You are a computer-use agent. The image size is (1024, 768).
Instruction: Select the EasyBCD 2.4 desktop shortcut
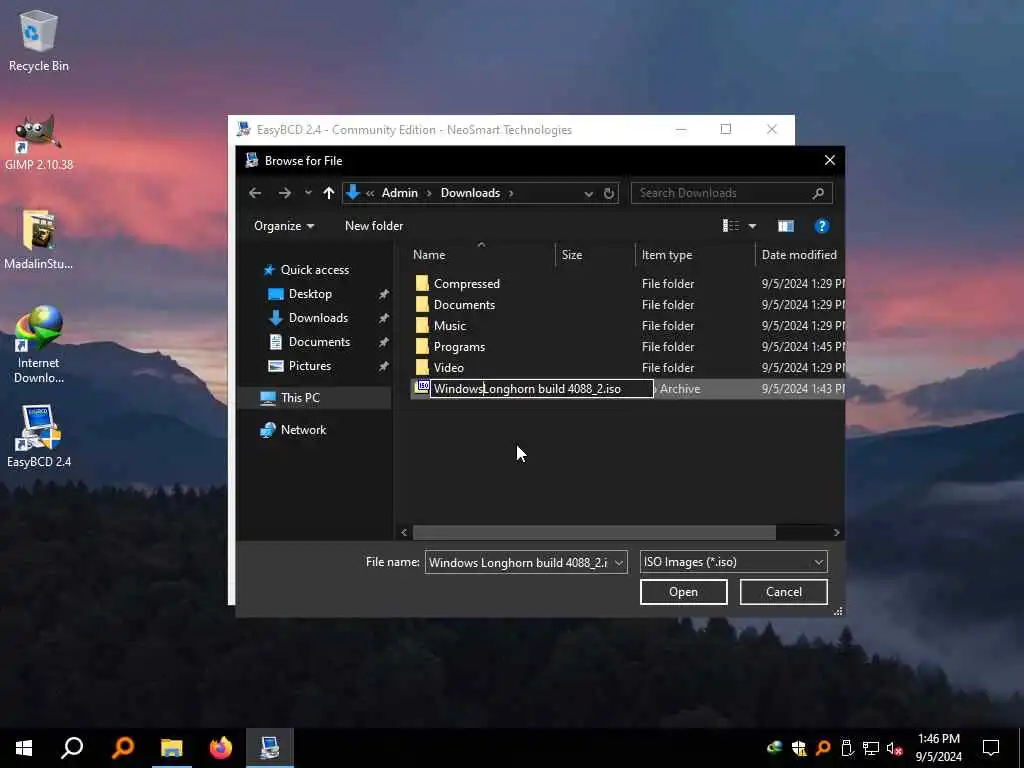coord(38,436)
